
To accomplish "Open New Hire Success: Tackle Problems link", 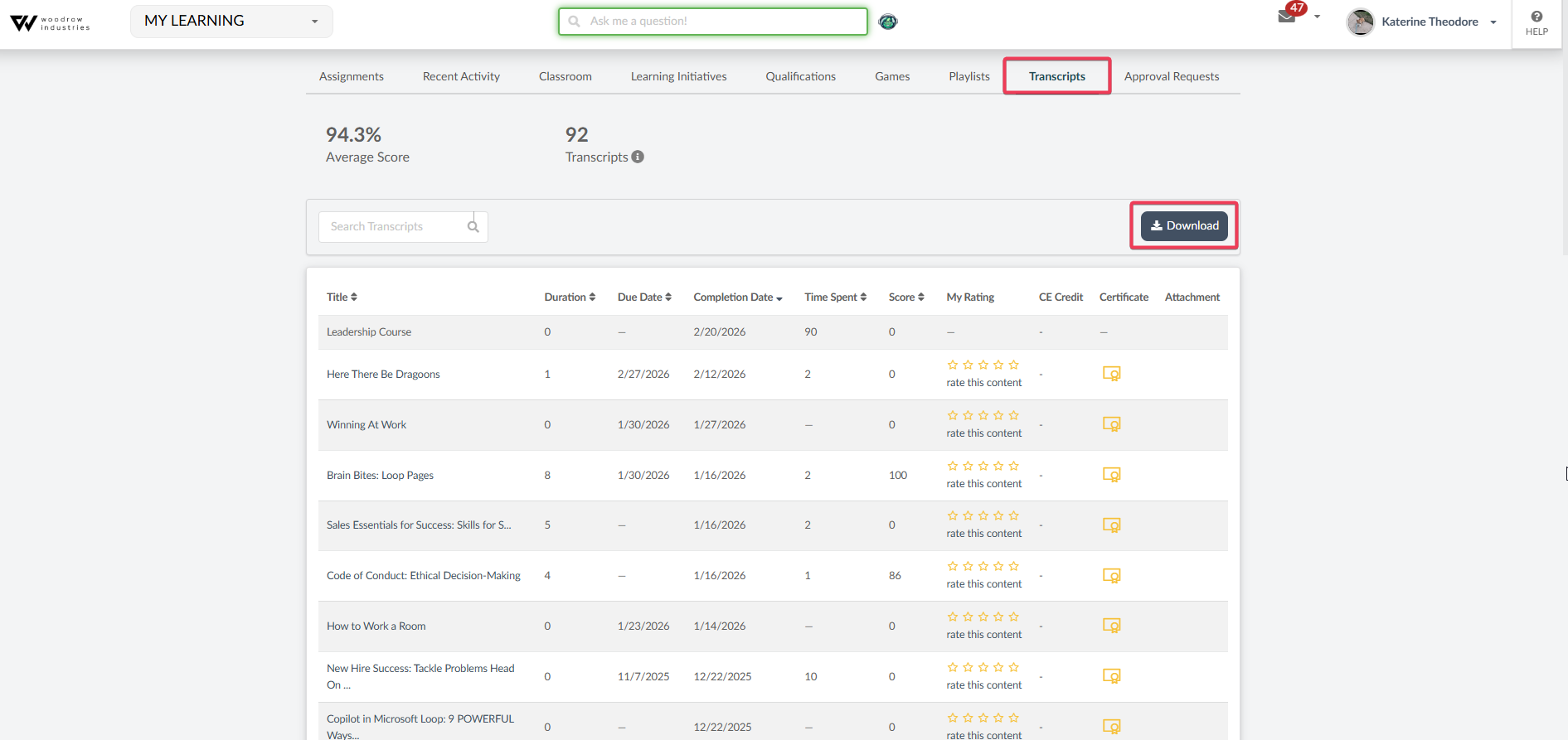I will (x=420, y=676).
